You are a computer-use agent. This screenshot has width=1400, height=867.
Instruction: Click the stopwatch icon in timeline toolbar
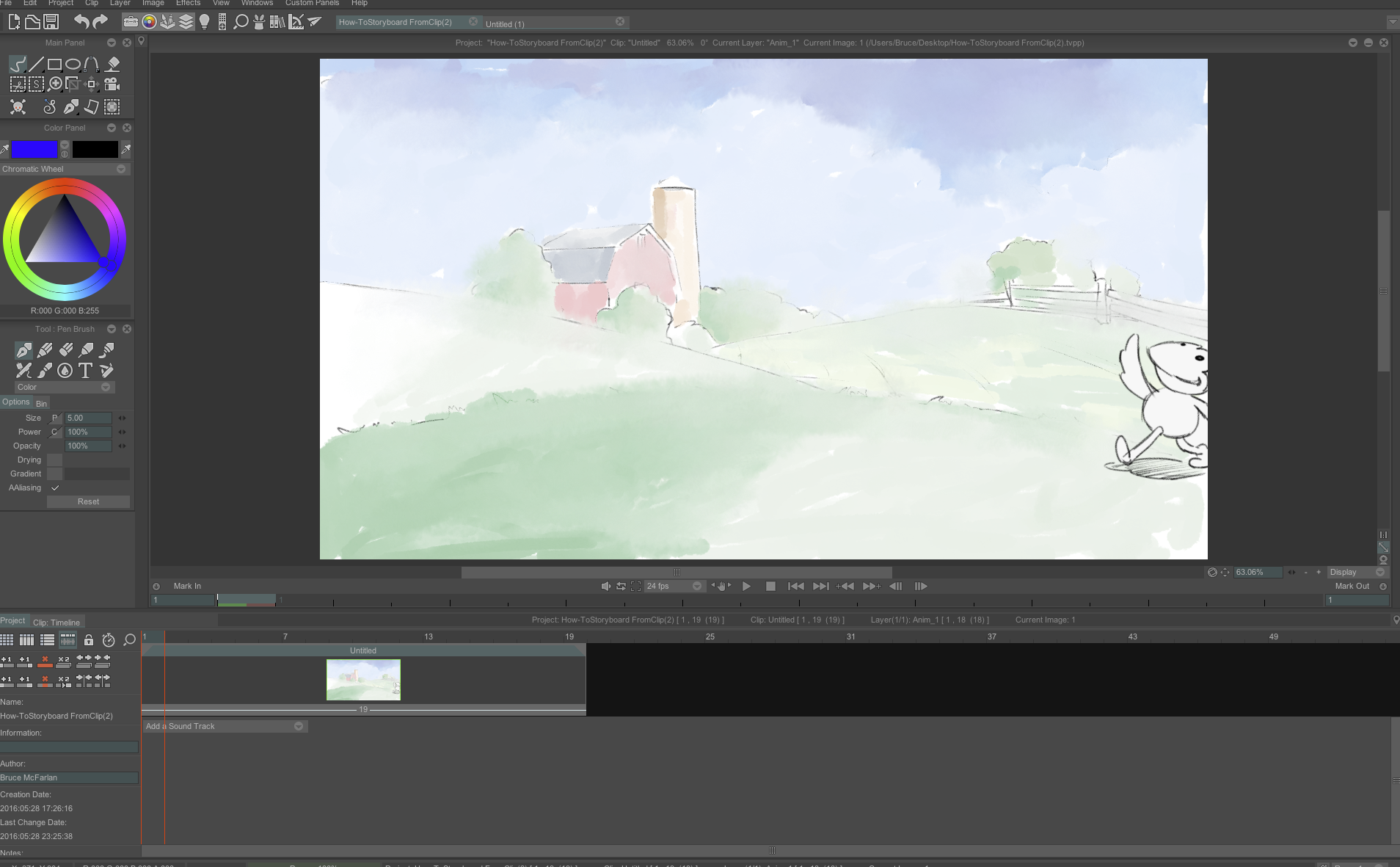click(109, 640)
